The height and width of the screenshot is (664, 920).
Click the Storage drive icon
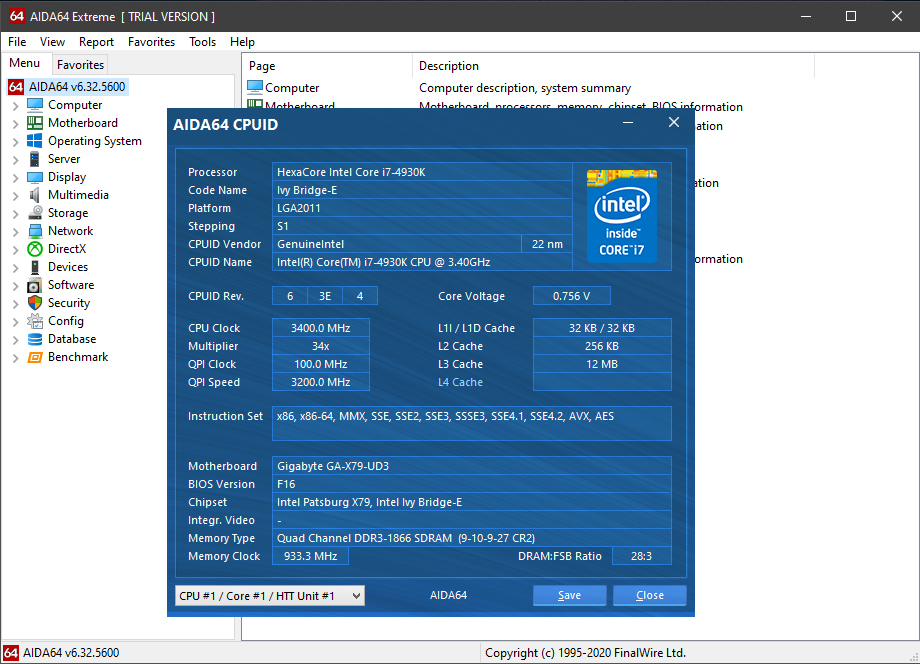click(x=35, y=213)
